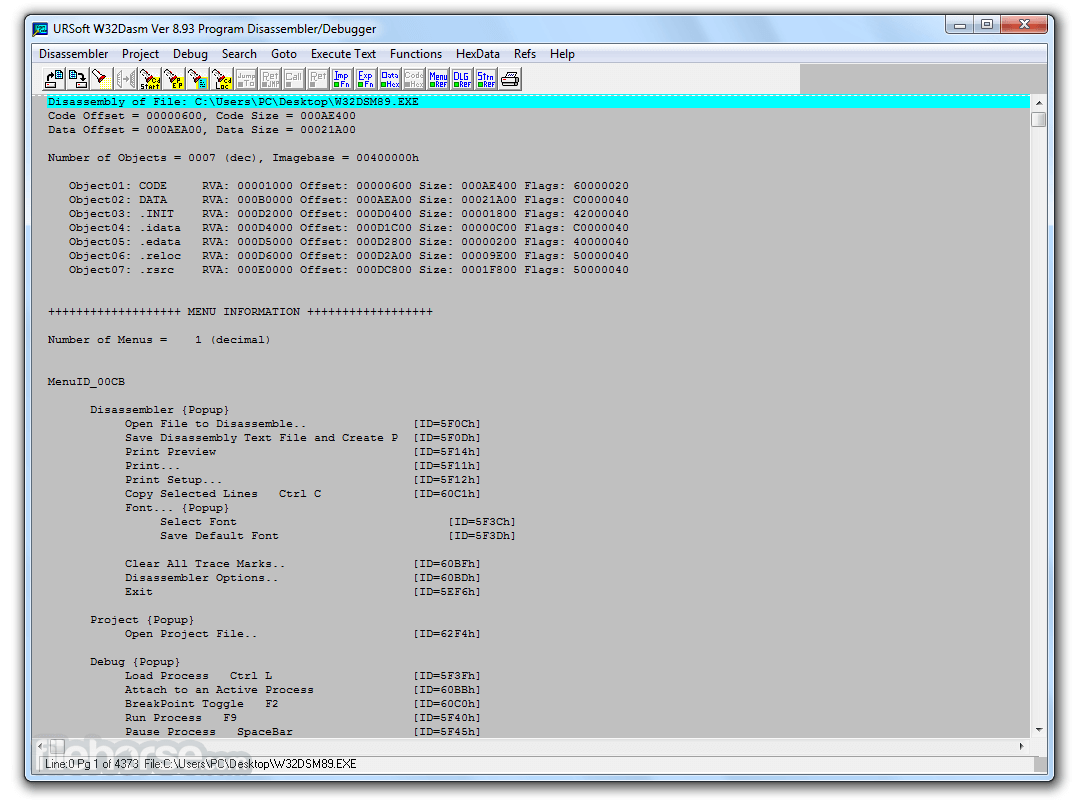
Task: Click the Goto Page flashlight icon
Action: click(x=198, y=79)
